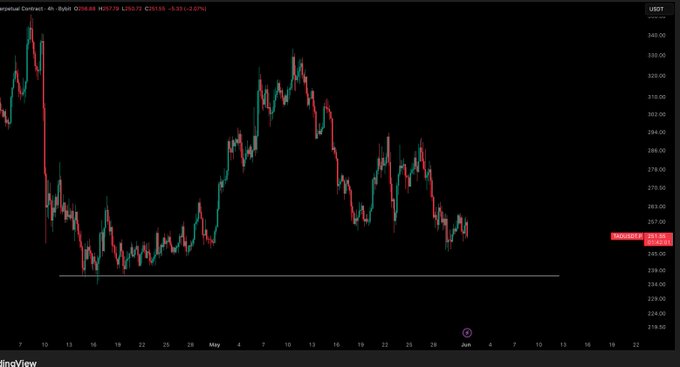Click the 234.00 price axis label
The image size is (680, 367).
(657, 284)
